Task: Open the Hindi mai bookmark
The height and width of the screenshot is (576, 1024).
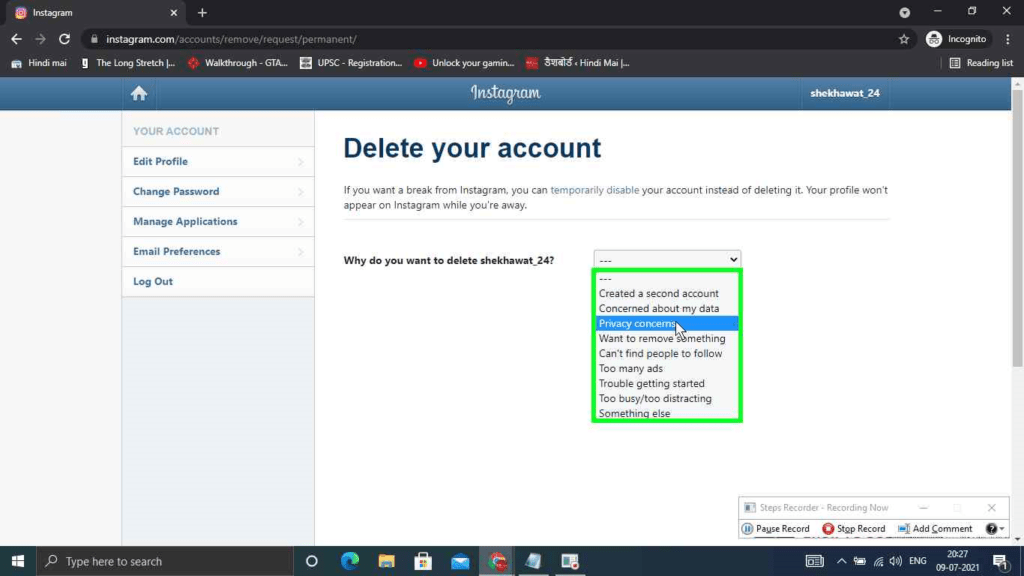Action: coord(39,63)
